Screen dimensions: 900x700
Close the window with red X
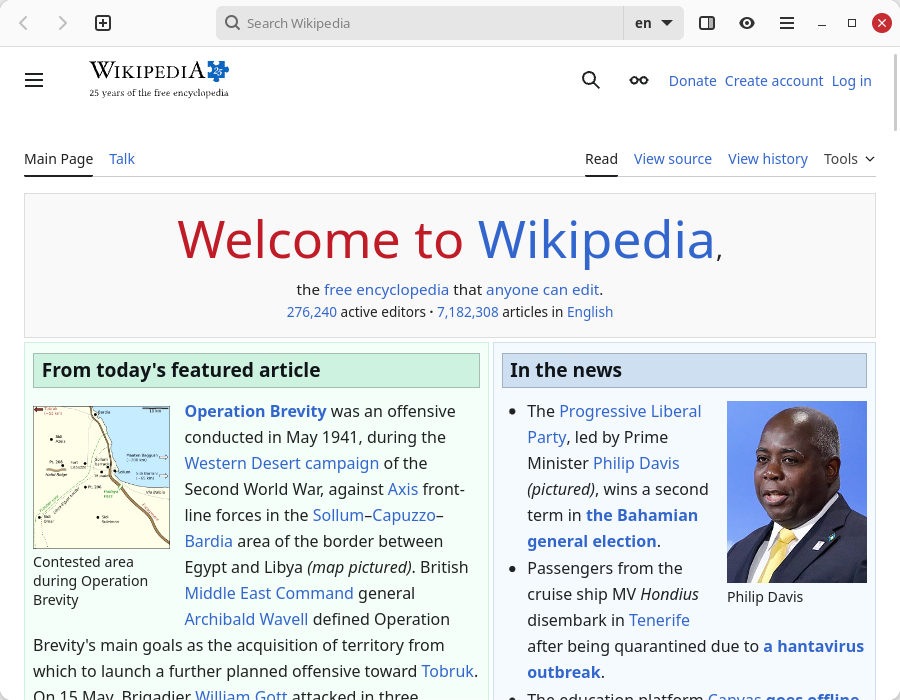point(882,23)
